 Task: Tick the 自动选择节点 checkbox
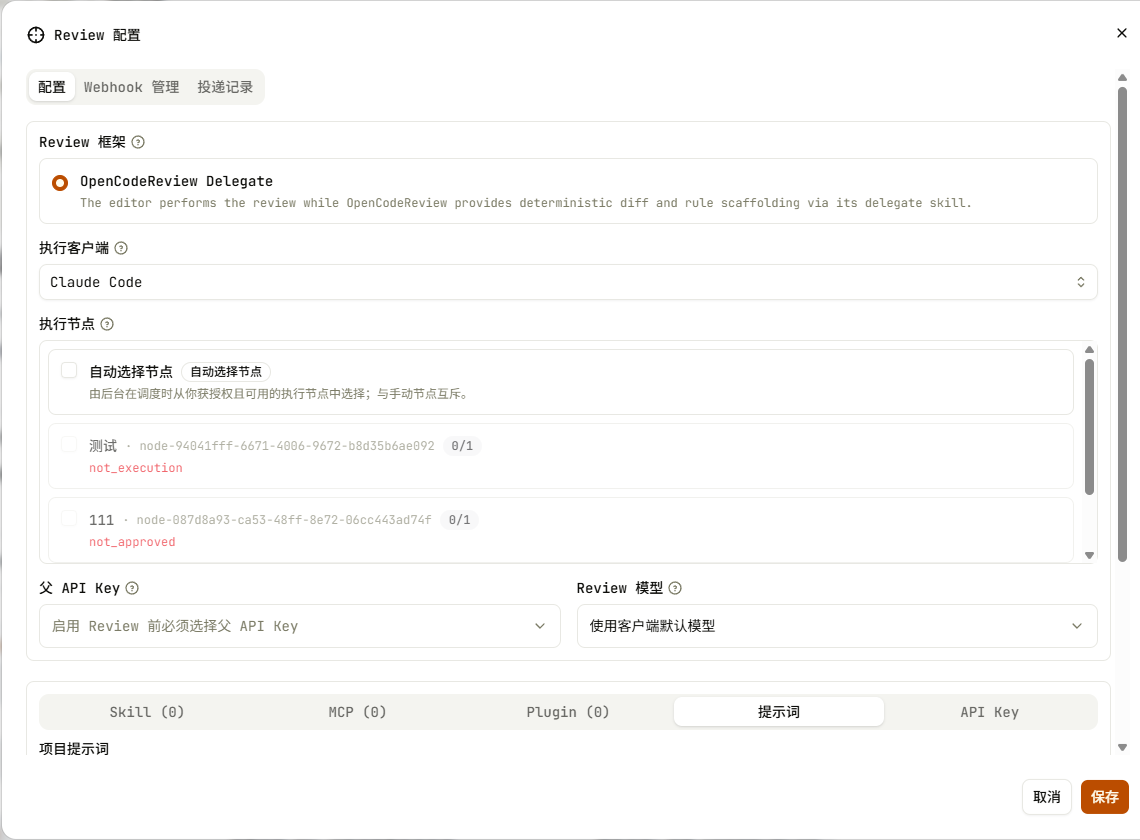pyautogui.click(x=69, y=370)
